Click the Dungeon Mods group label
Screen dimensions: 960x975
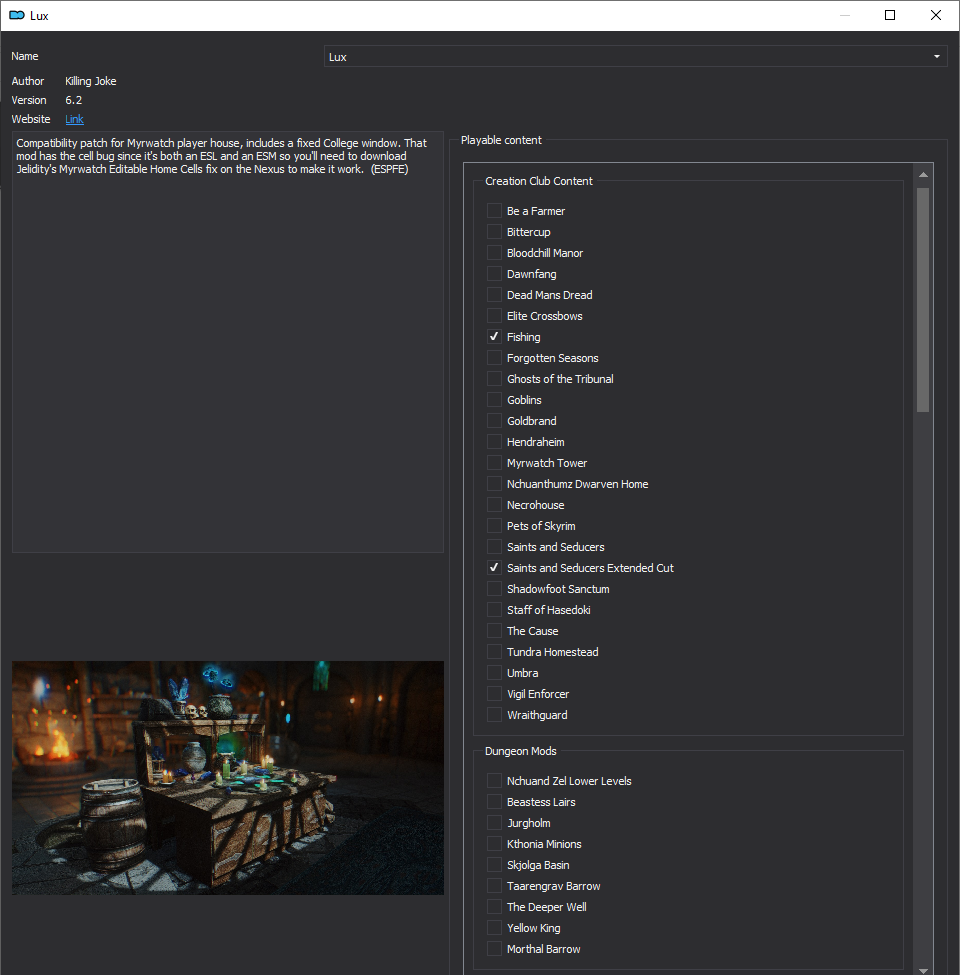pyautogui.click(x=521, y=751)
